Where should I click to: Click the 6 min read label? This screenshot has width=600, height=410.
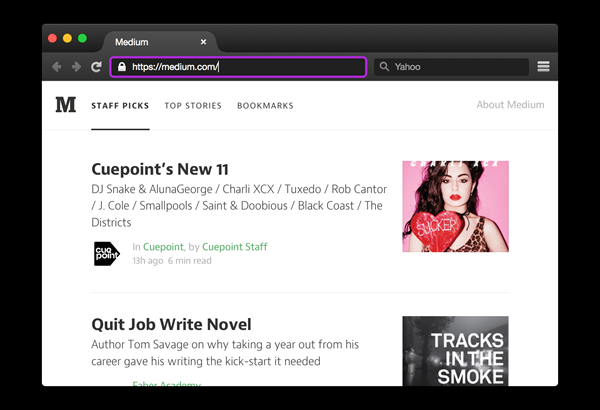(x=189, y=261)
